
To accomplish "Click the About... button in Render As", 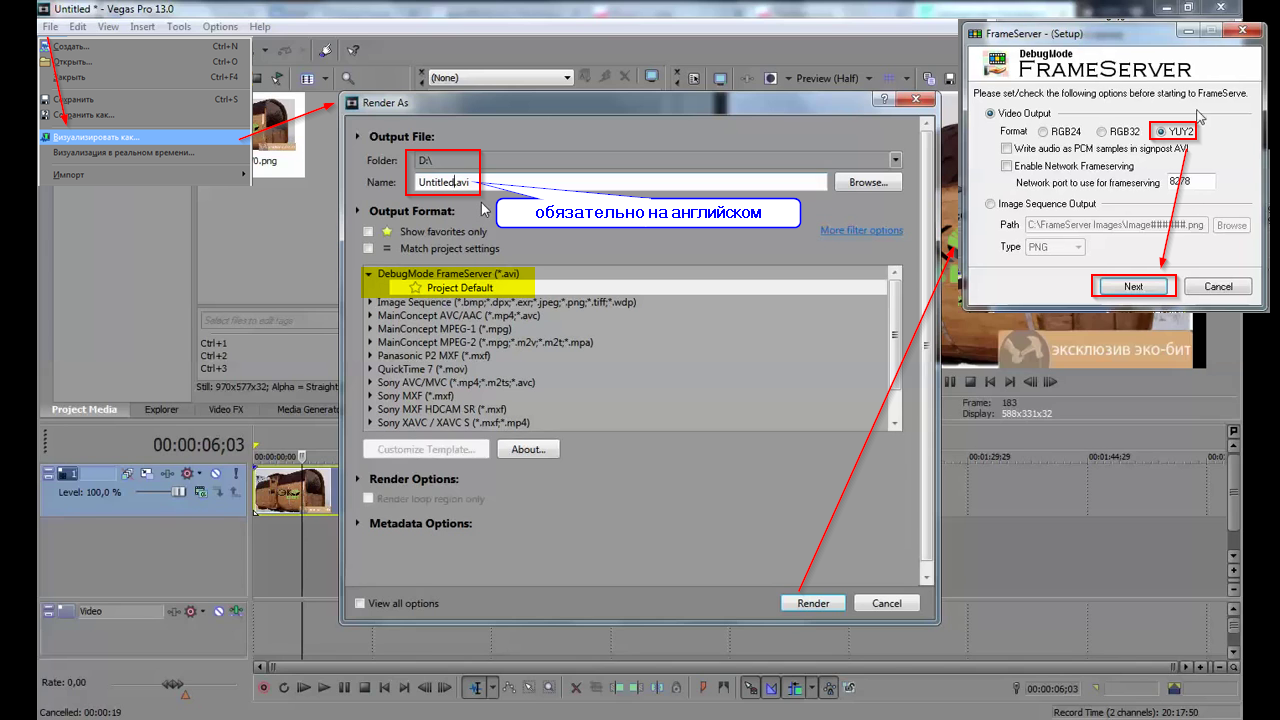I will click(528, 449).
